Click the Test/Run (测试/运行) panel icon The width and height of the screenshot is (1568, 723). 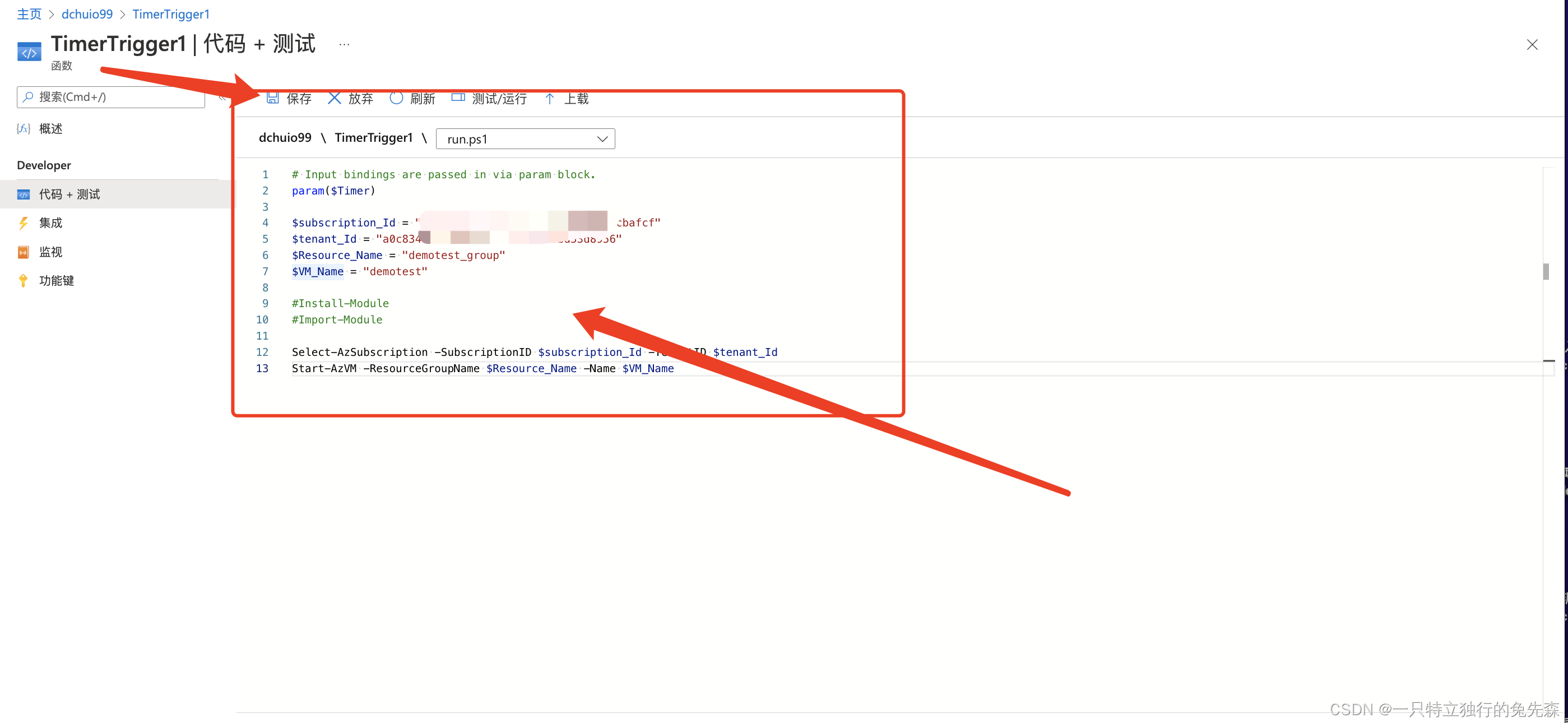458,98
